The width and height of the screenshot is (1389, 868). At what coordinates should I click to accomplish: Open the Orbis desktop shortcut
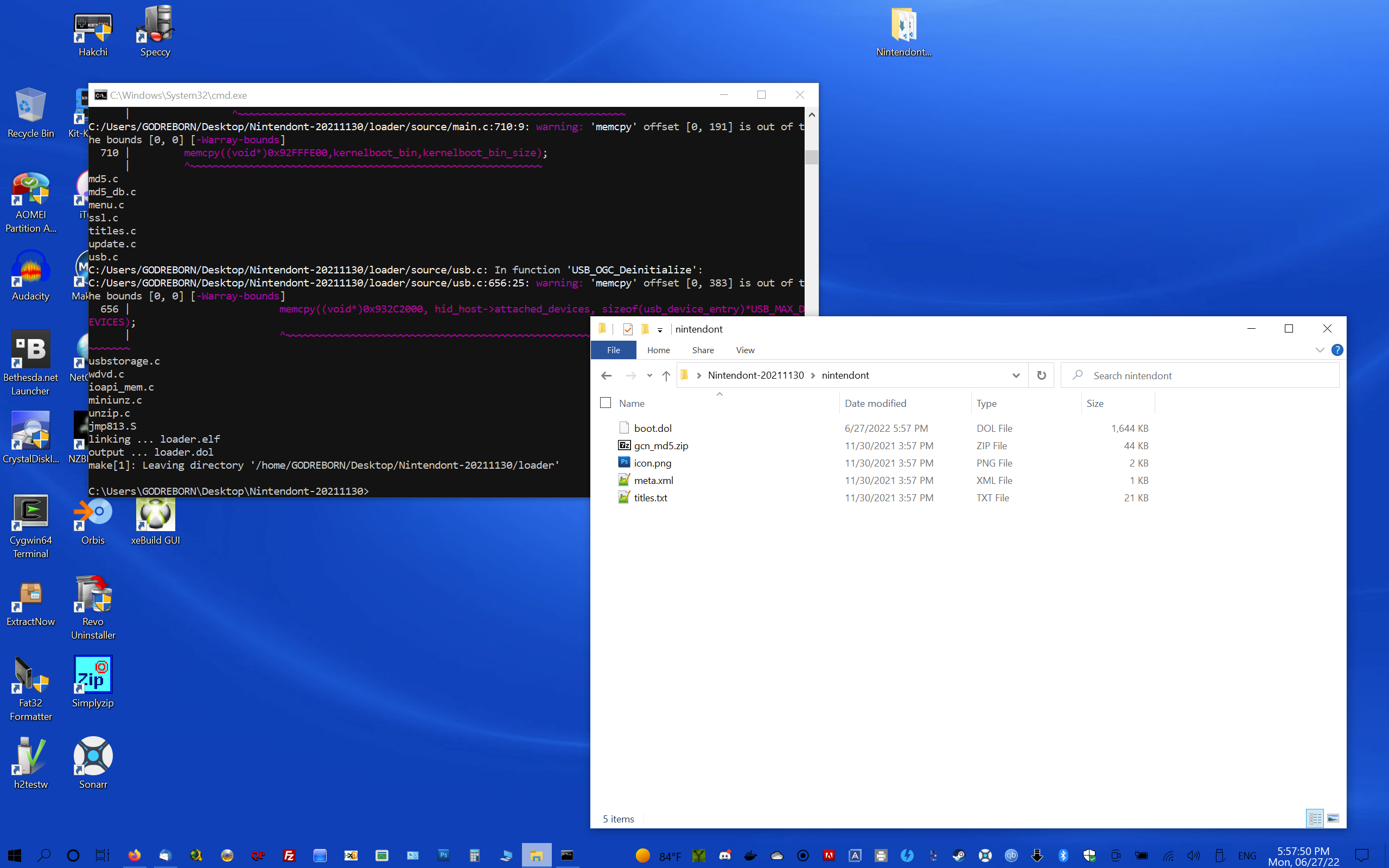[x=93, y=521]
